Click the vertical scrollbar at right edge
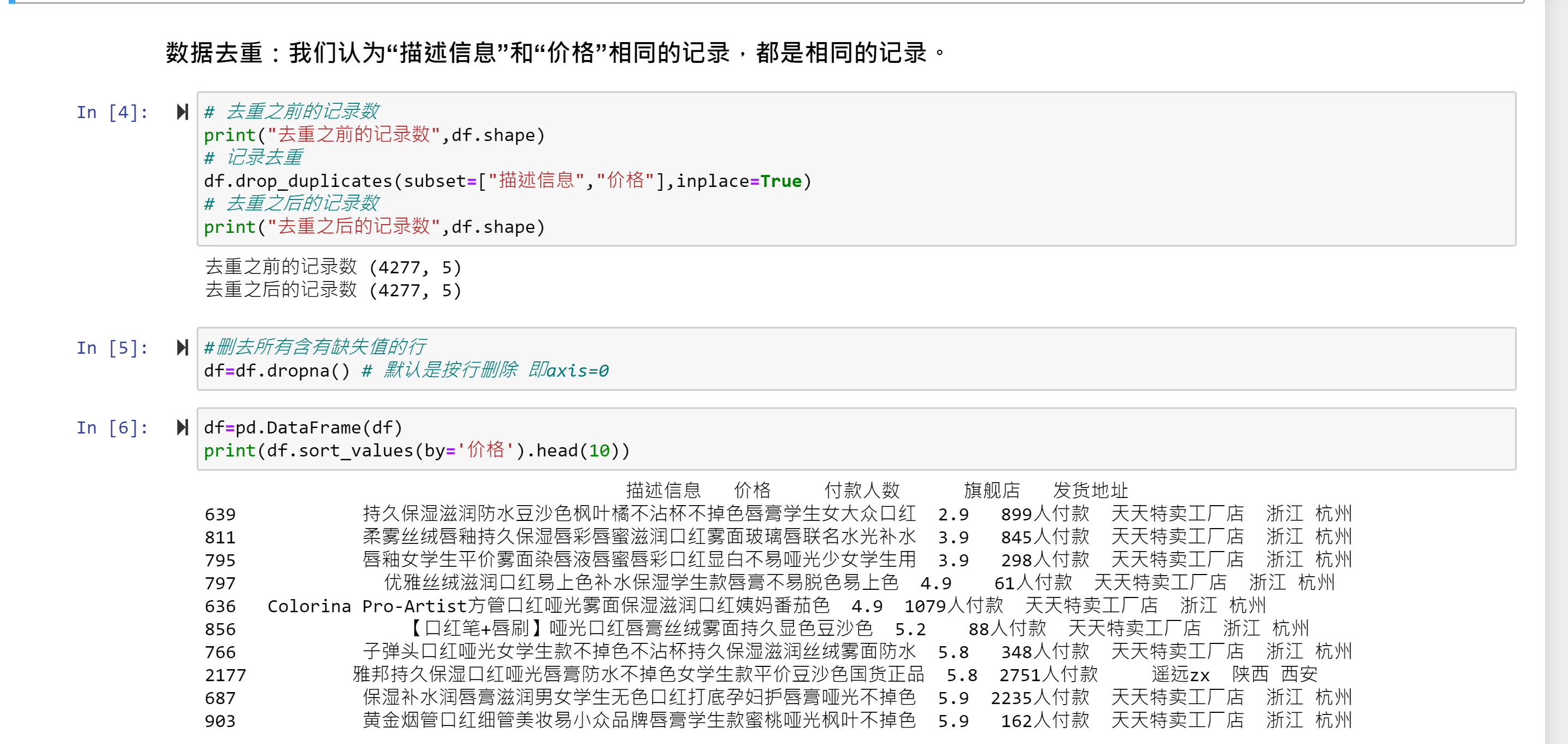The width and height of the screenshot is (1568, 744). click(1556, 365)
